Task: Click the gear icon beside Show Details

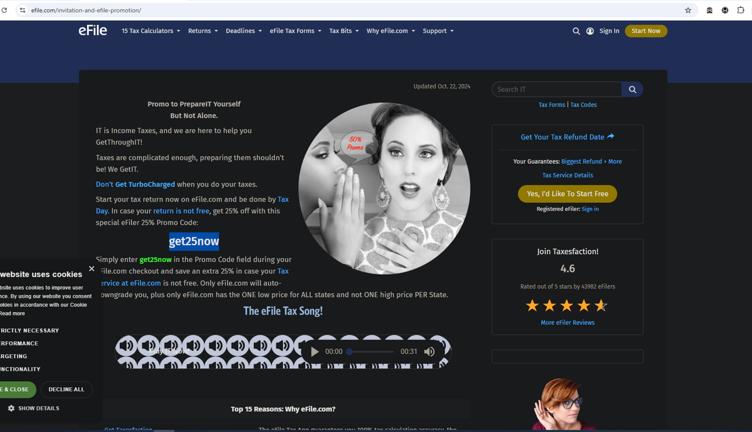Action: (x=11, y=408)
